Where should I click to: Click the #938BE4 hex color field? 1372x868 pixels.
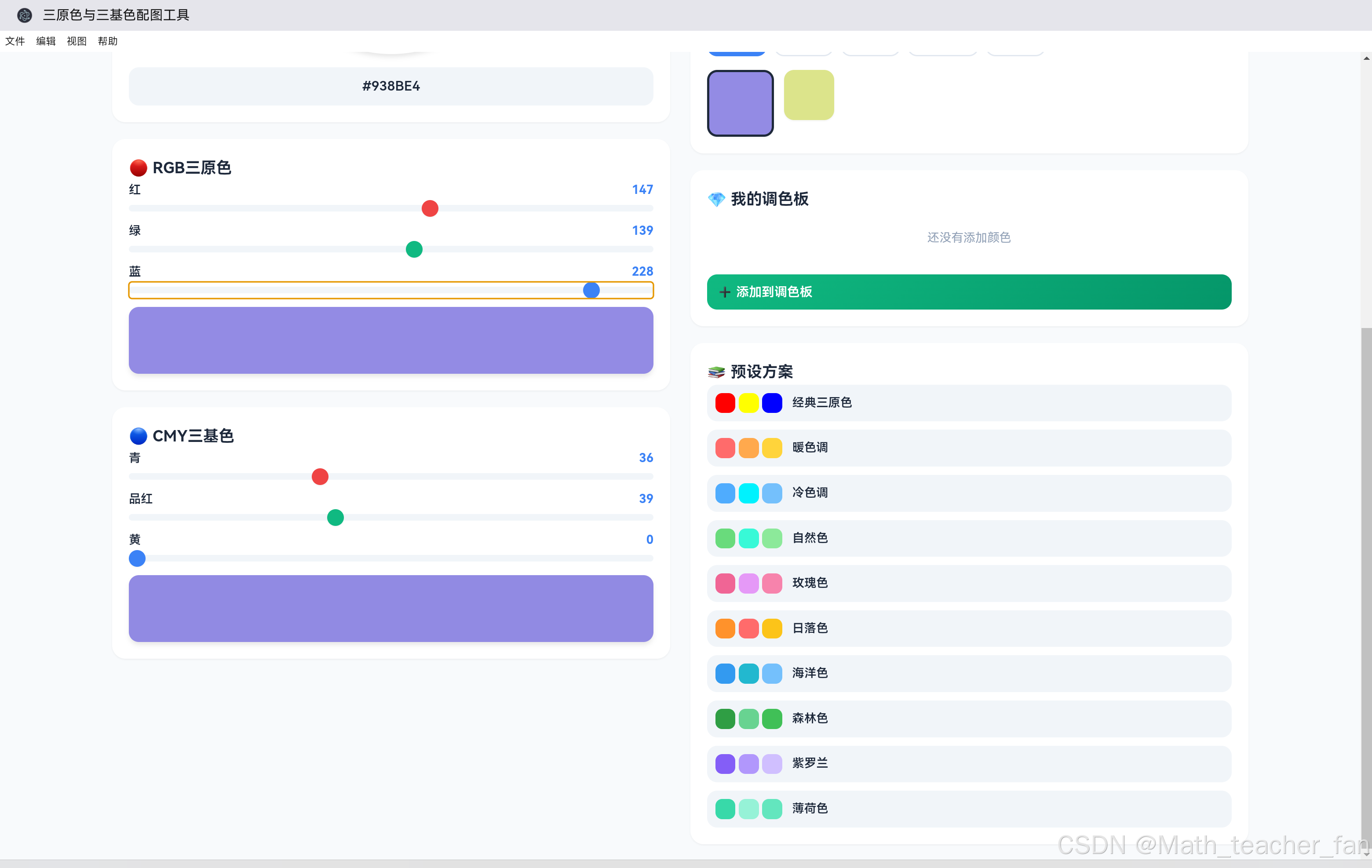[391, 86]
